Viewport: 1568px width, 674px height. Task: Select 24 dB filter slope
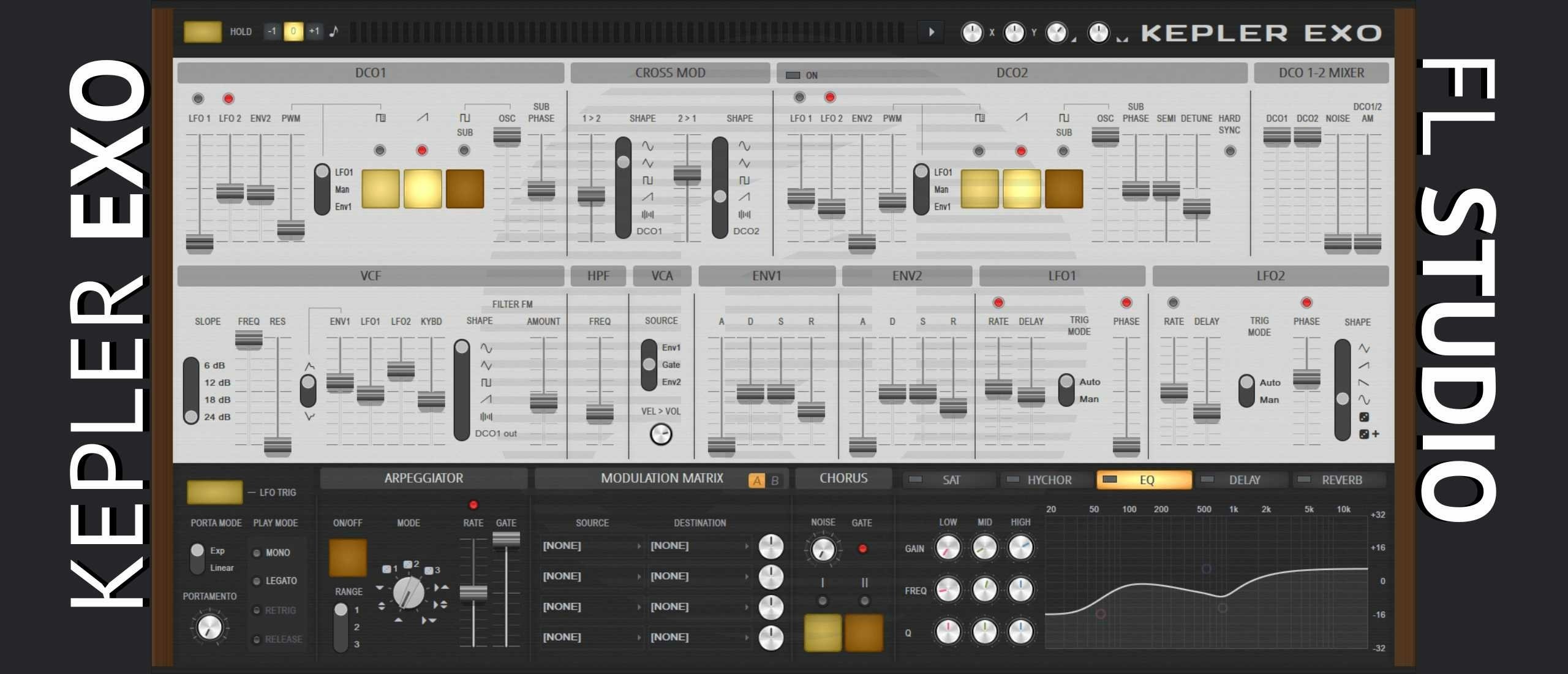click(217, 417)
